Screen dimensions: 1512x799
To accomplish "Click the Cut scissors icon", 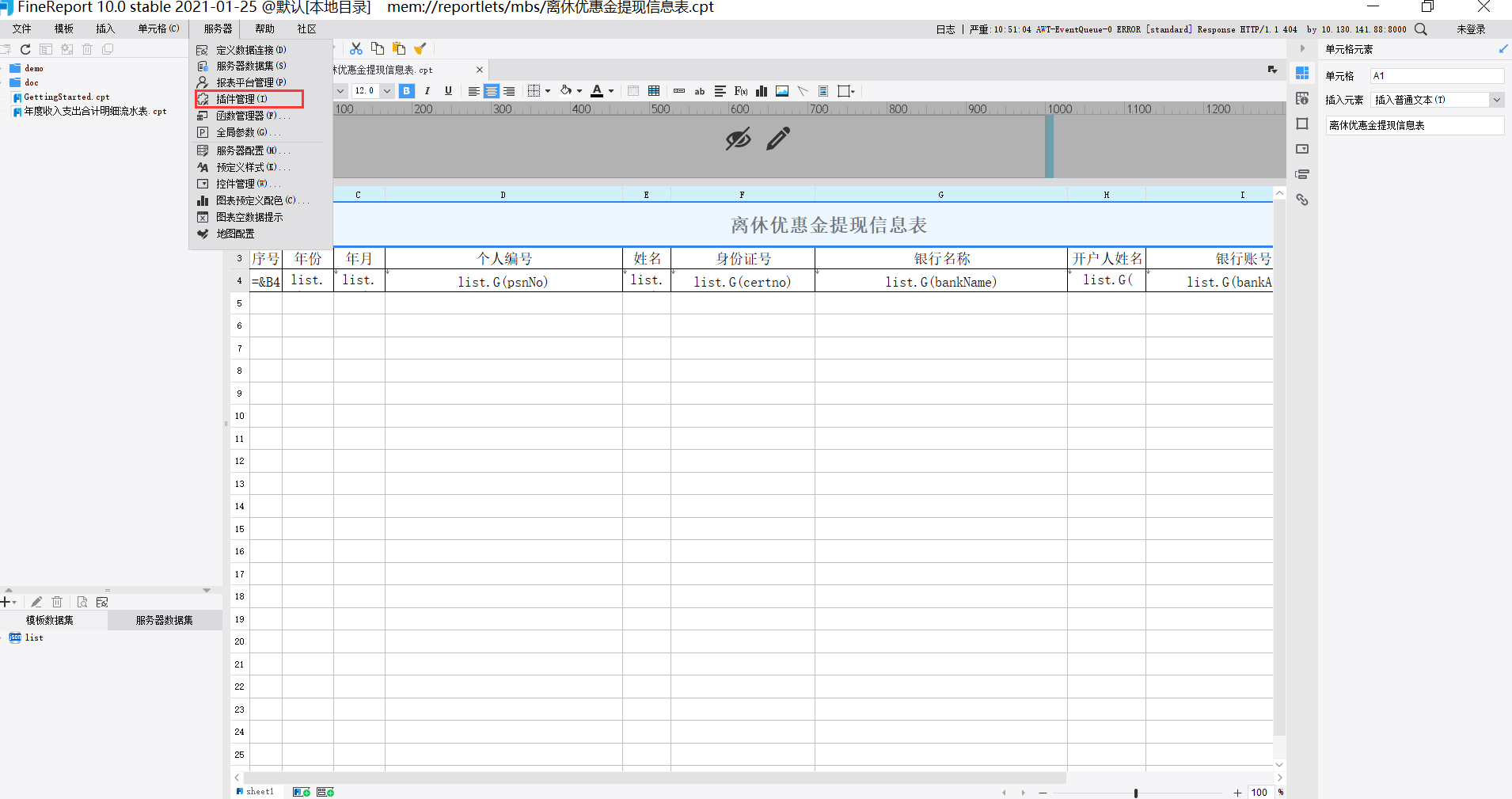I will point(356,49).
